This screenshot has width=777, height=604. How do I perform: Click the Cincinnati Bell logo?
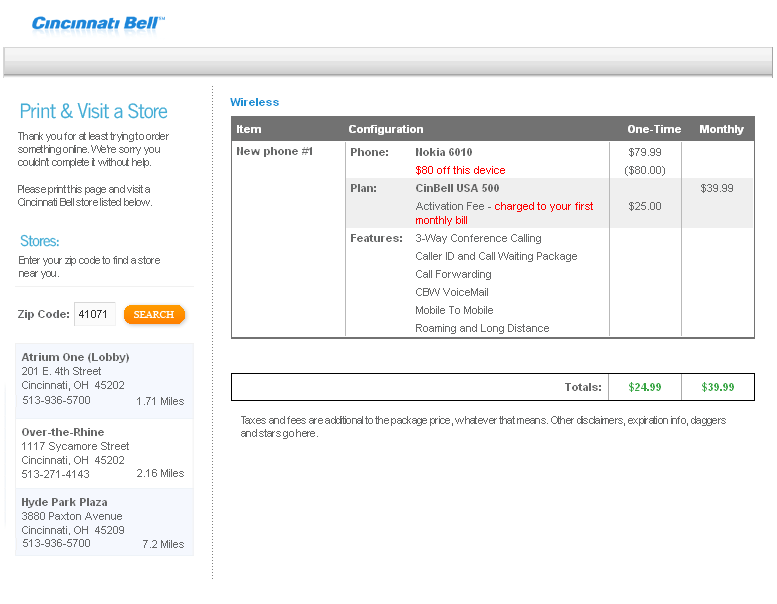(x=98, y=25)
